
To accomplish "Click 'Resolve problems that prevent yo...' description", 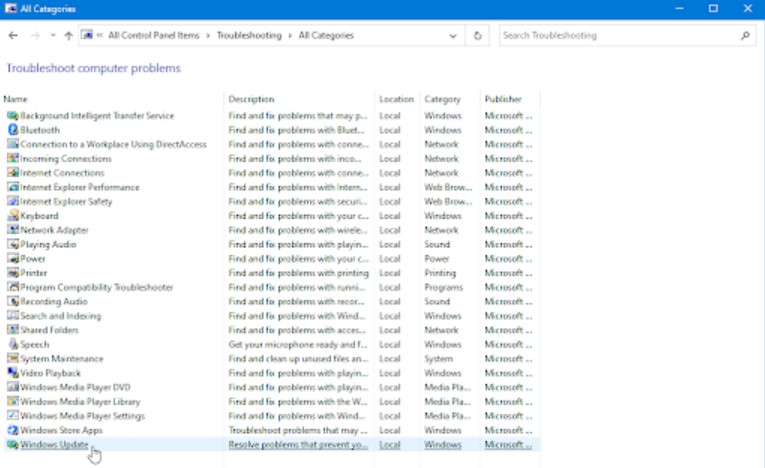I will (298, 445).
